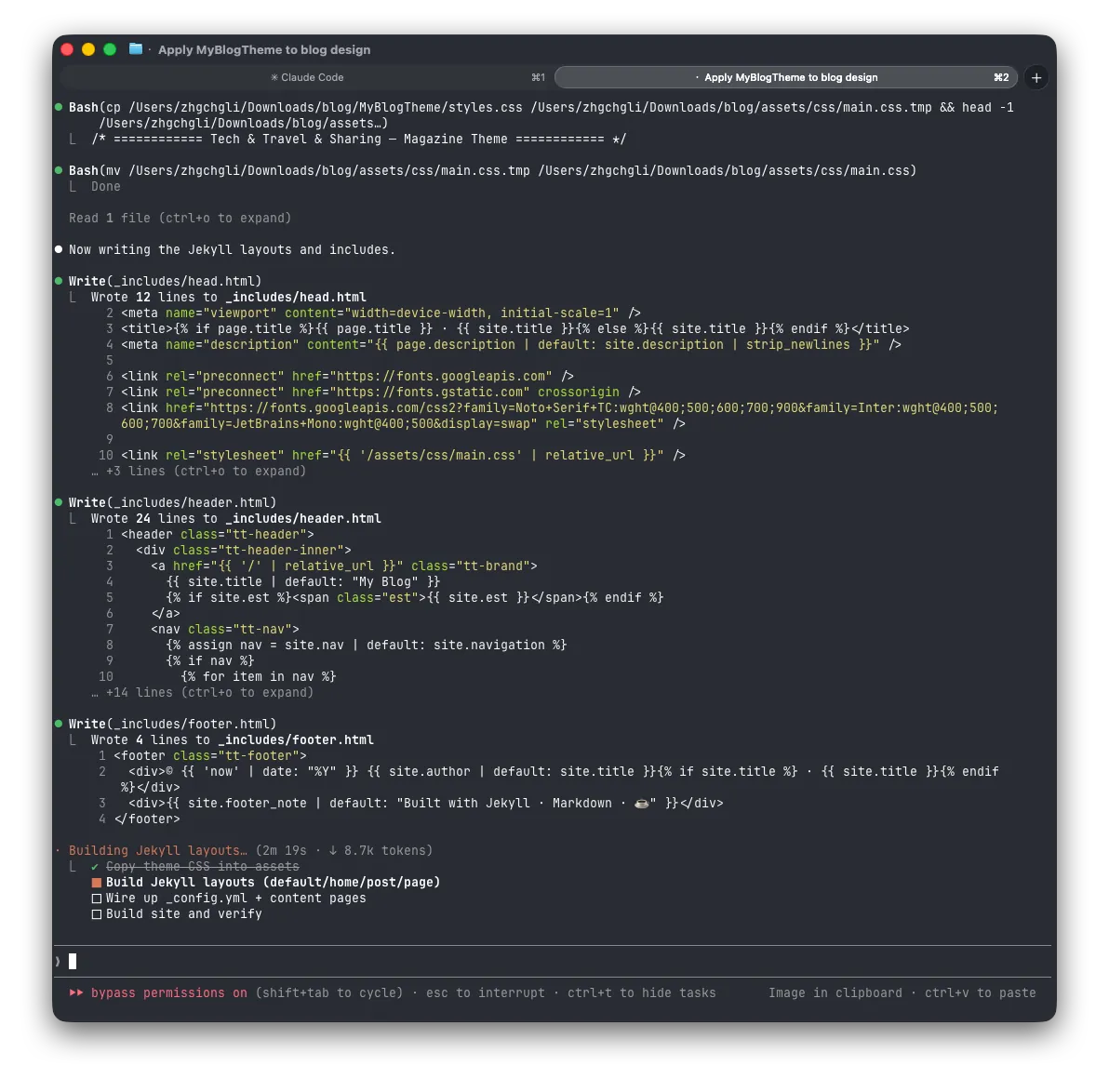Click the green zoom window button
The image size is (1109, 1092).
point(110,49)
